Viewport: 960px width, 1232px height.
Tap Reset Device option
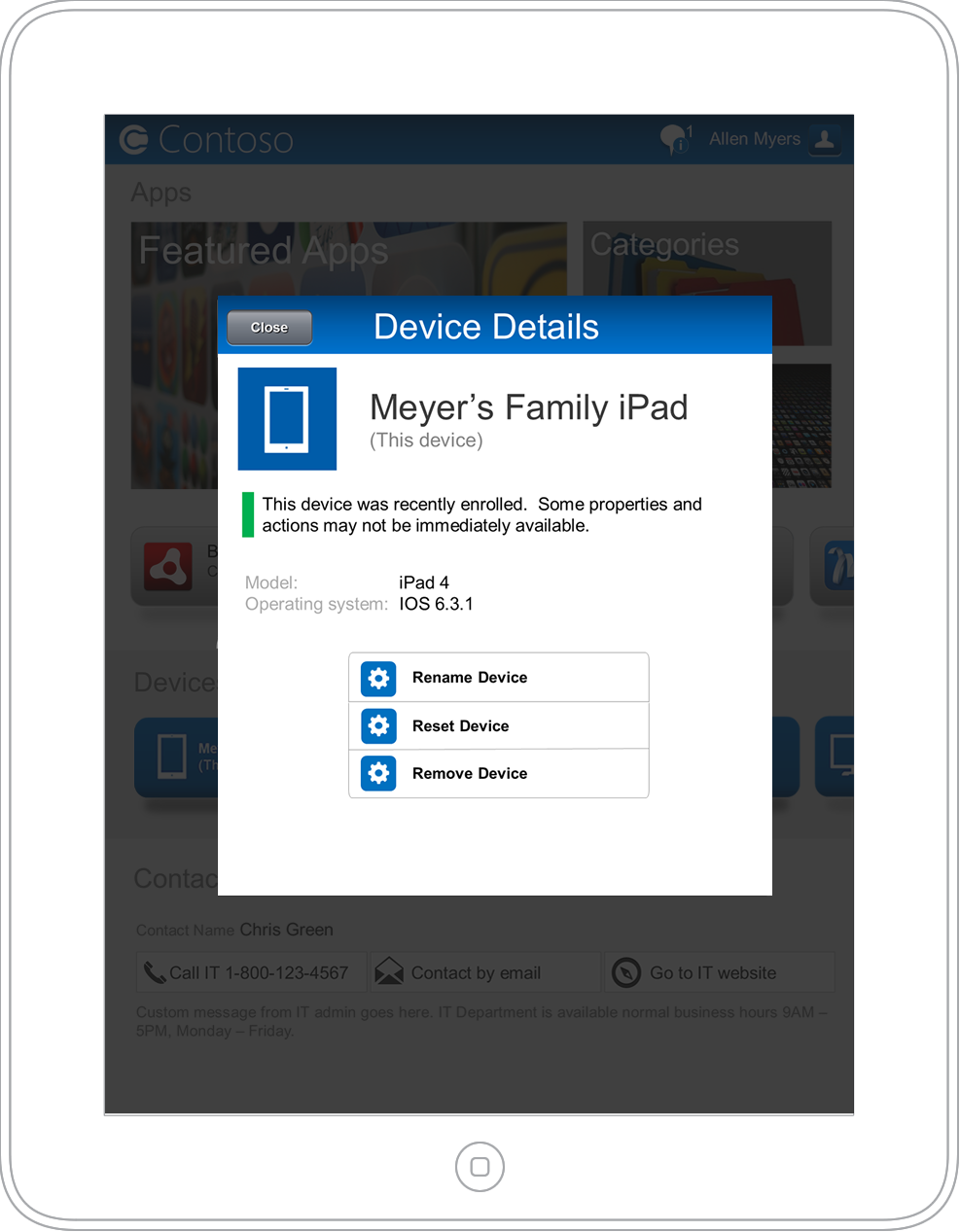498,725
